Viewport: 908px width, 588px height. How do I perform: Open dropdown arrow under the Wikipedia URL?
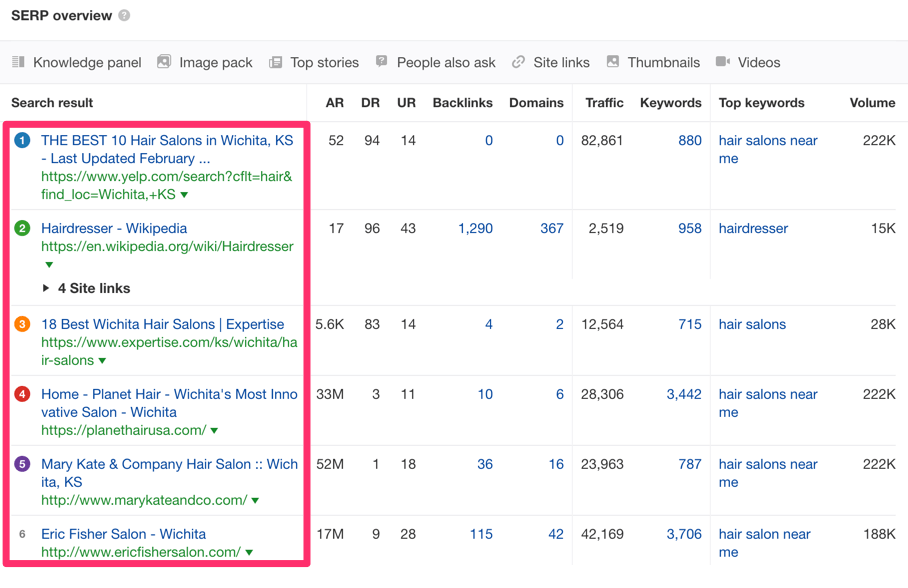click(x=49, y=265)
